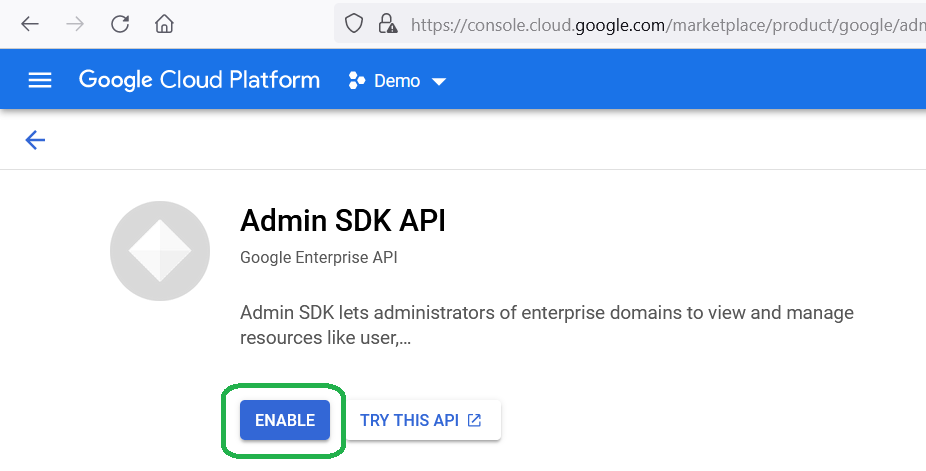Click the browser back arrow button
This screenshot has width=926, height=471.
[x=30, y=23]
